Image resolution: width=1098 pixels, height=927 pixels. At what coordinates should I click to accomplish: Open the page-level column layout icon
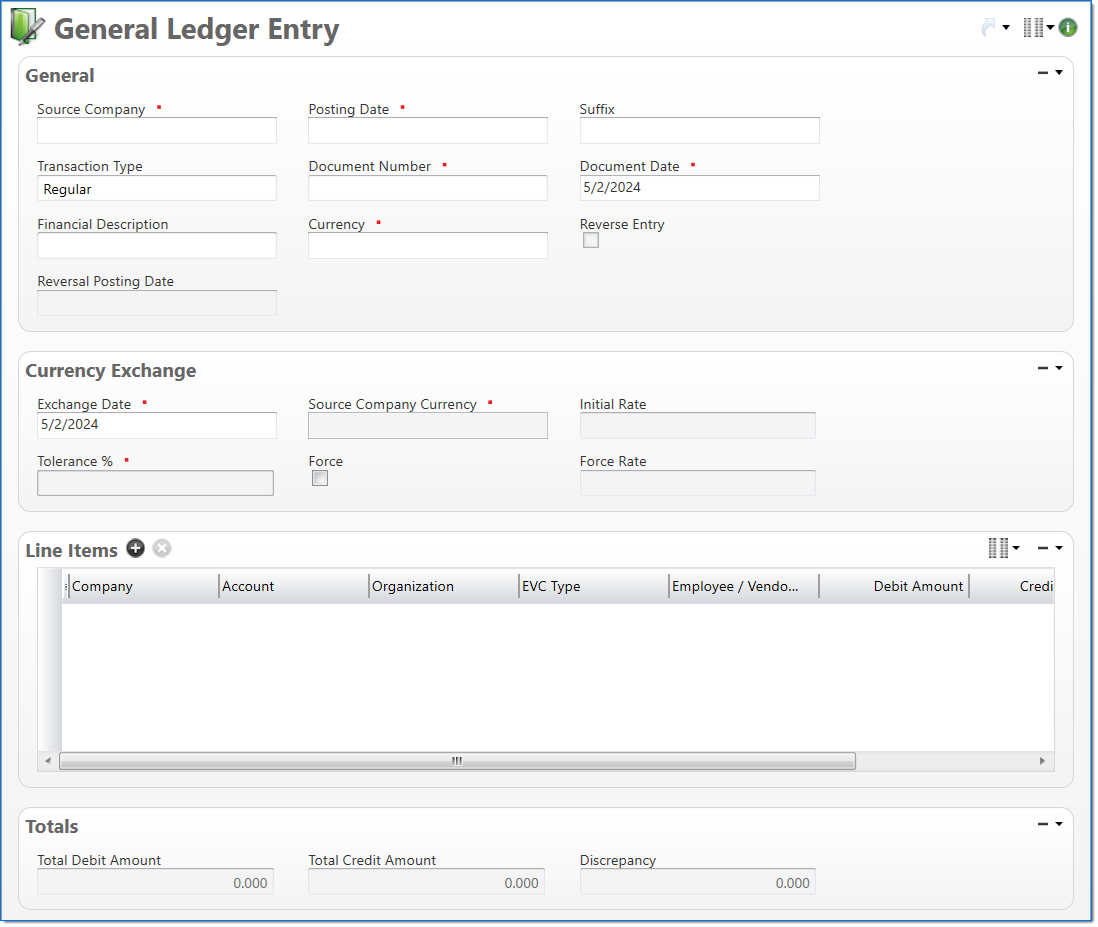1033,28
